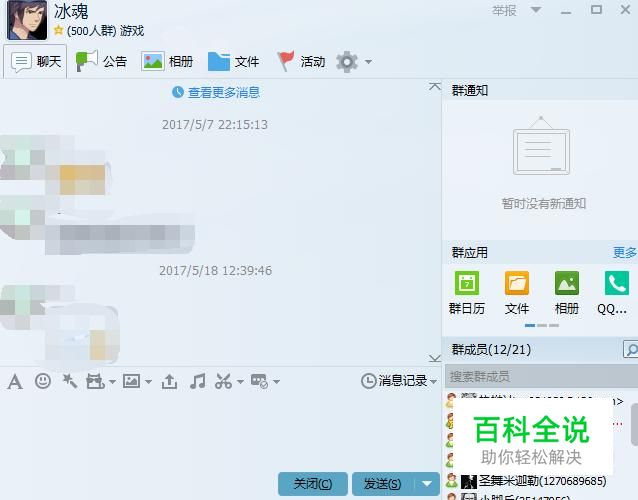The image size is (638, 500).
Task: Expand the chat card icon dropdown arrow
Action: [x=276, y=382]
